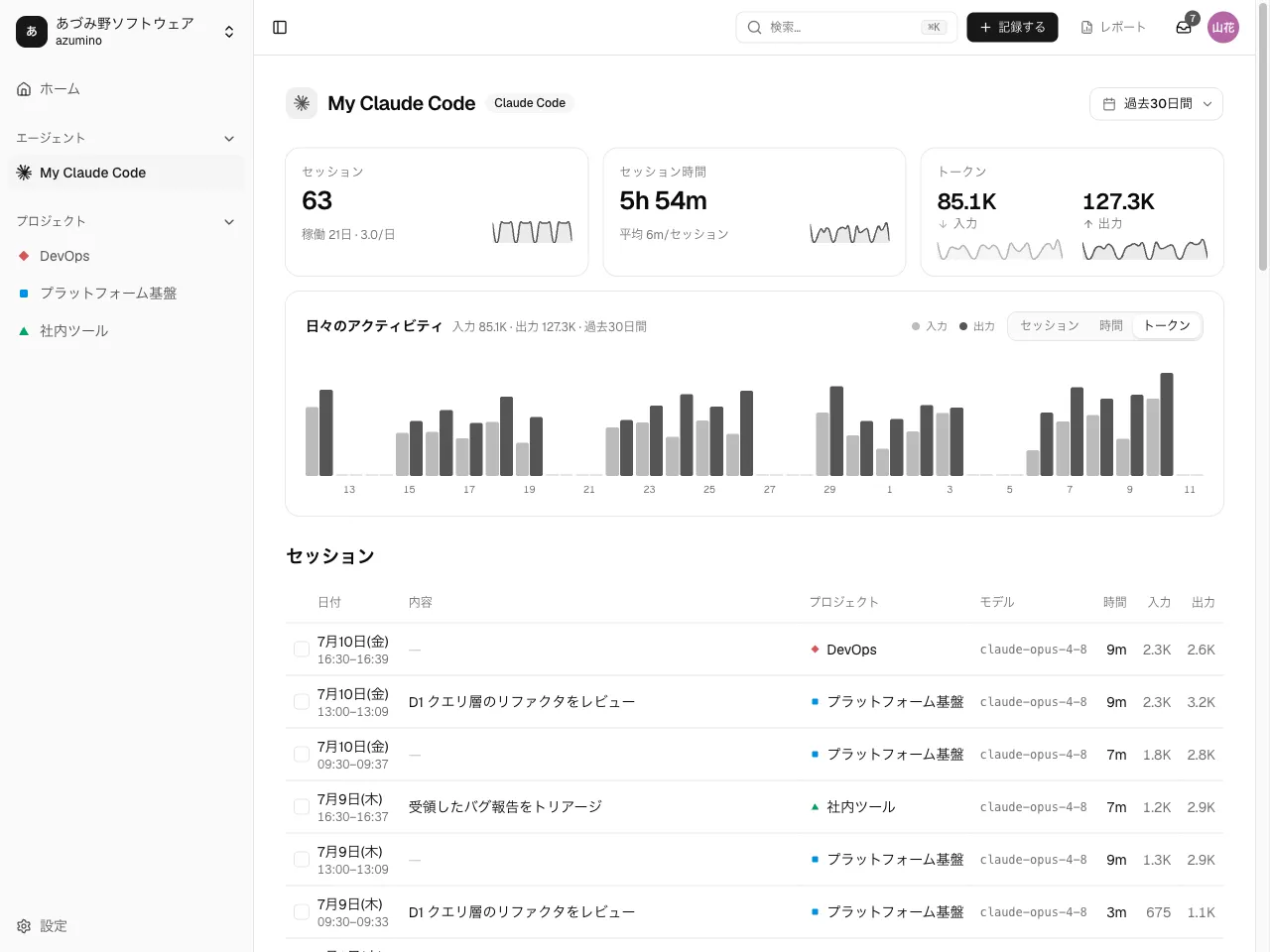The width and height of the screenshot is (1270, 952).
Task: Select checkbox for 7月10日 16:30 session
Action: (302, 650)
